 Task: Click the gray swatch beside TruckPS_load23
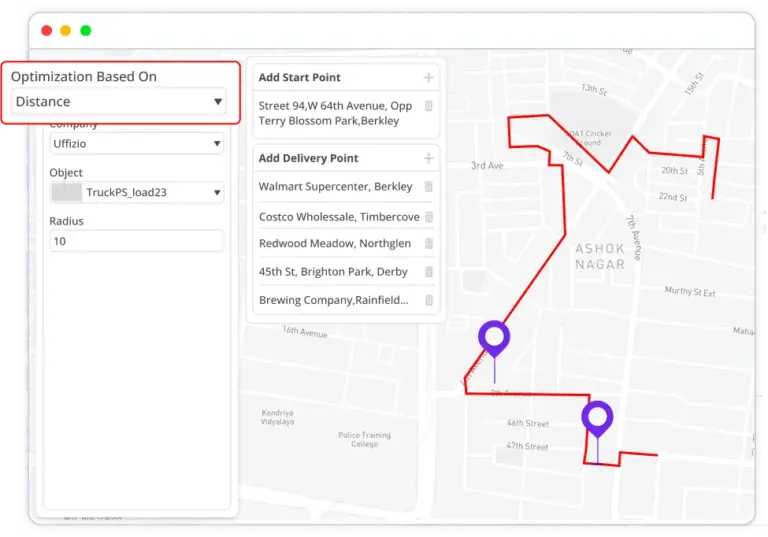[66, 191]
